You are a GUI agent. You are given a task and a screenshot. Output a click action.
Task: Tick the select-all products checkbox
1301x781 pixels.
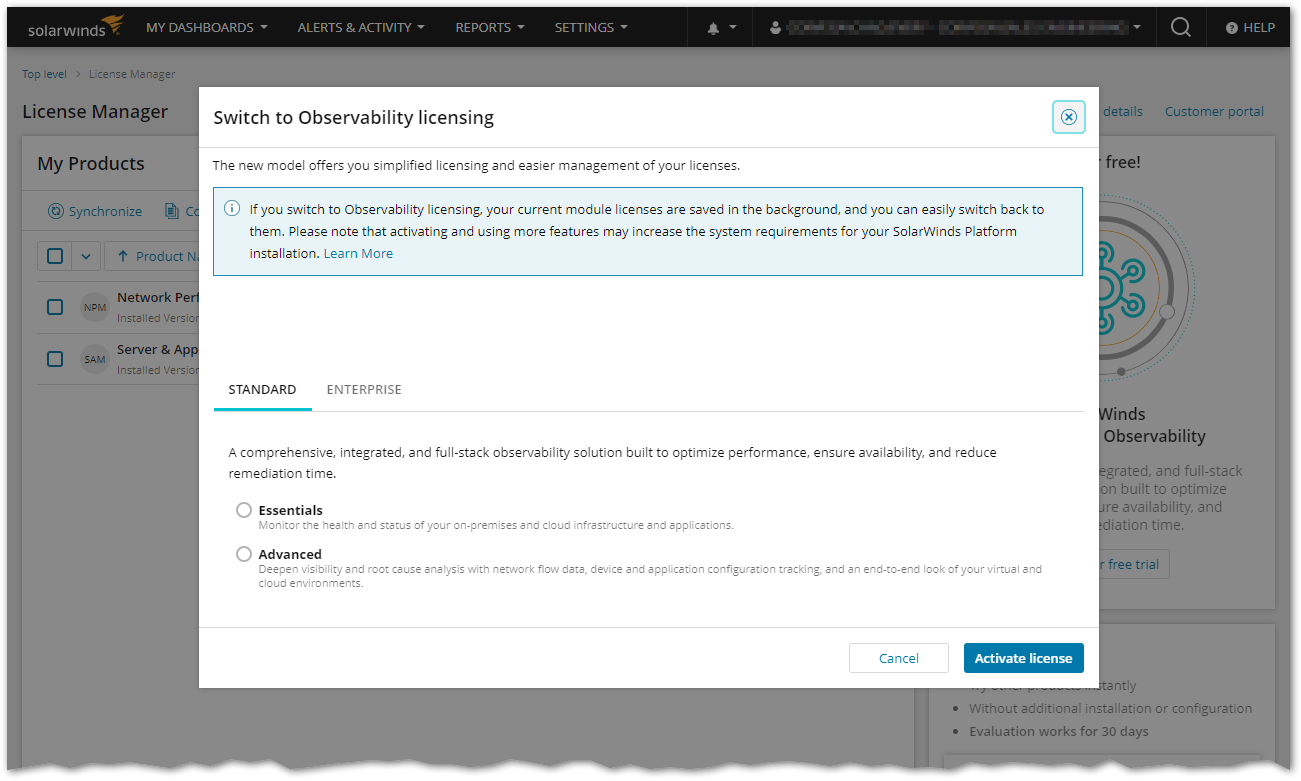[x=55, y=256]
